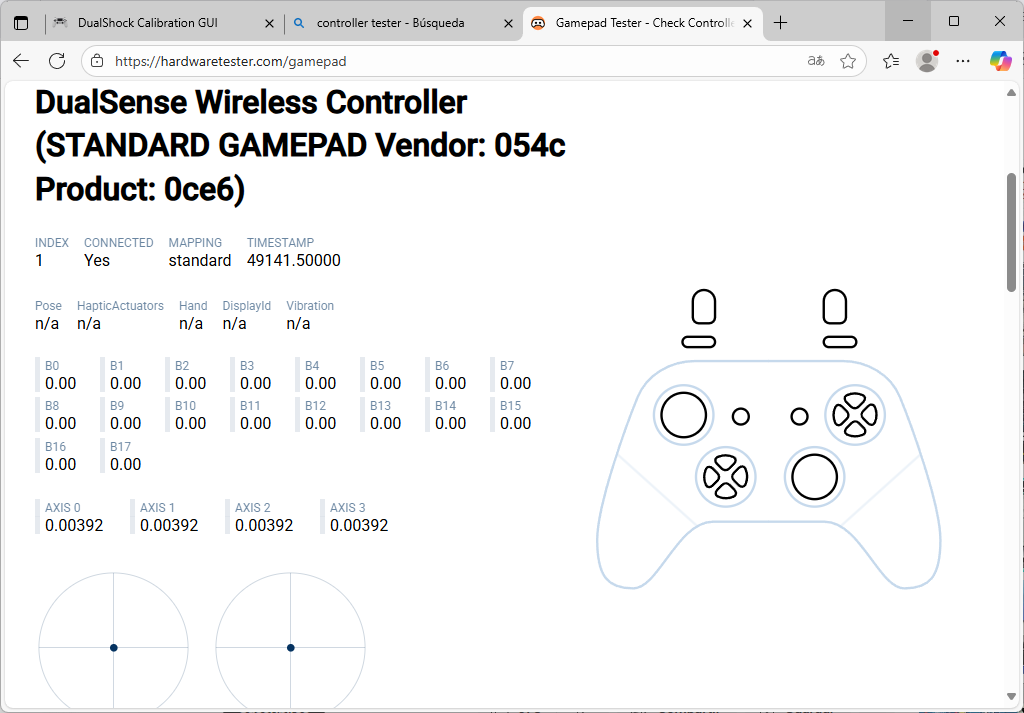The height and width of the screenshot is (713, 1024).
Task: Click the D-pad cluster on diagram
Action: coord(726,477)
